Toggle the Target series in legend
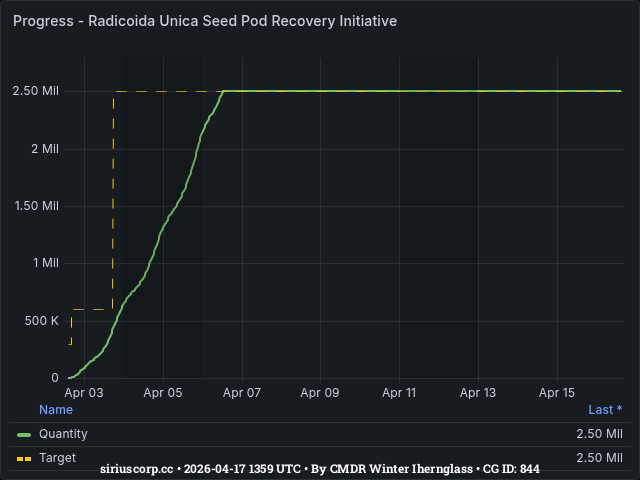The image size is (640, 480). click(x=58, y=458)
